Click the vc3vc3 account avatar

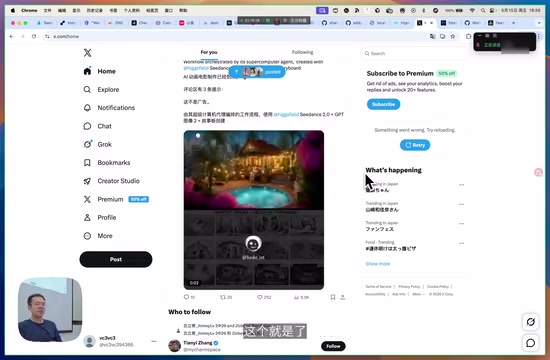(x=89, y=341)
